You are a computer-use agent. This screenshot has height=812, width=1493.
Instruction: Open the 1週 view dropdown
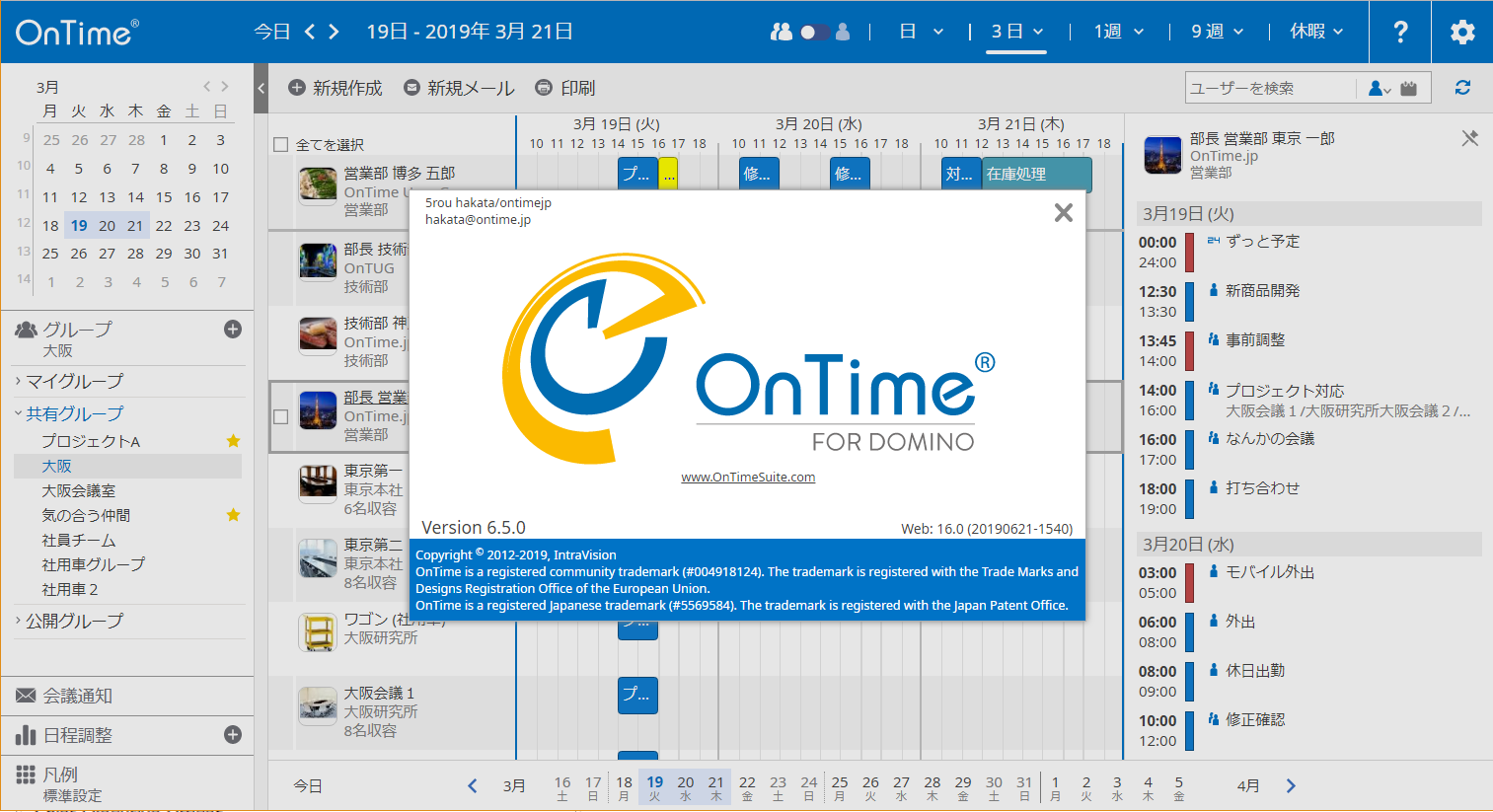[x=1118, y=32]
